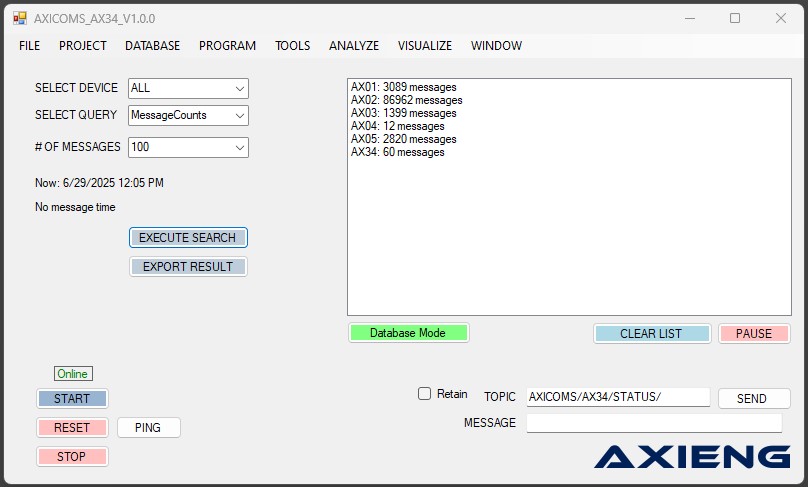The image size is (808, 487).
Task: Click the EXECUTE SEARCH button
Action: coord(188,238)
